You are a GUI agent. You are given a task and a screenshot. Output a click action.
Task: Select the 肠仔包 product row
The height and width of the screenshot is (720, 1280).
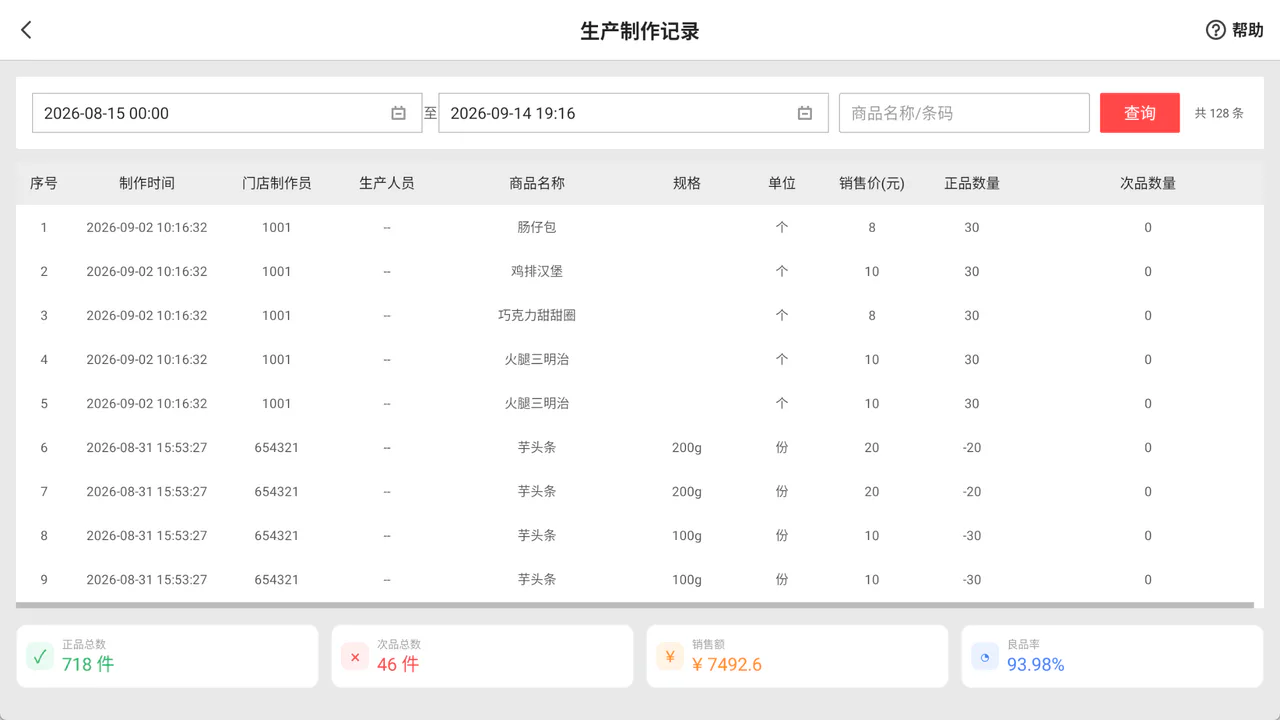click(x=640, y=227)
